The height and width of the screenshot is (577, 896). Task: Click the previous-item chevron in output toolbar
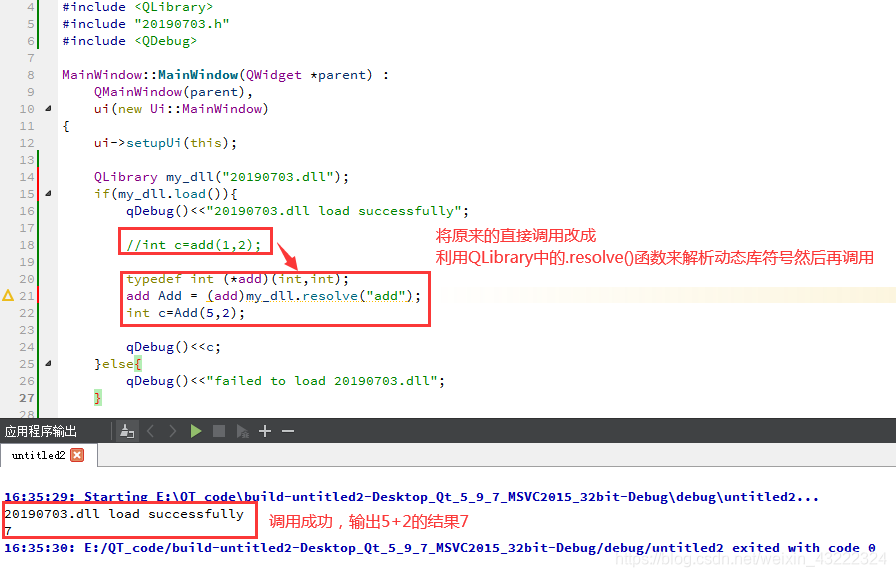tap(150, 430)
